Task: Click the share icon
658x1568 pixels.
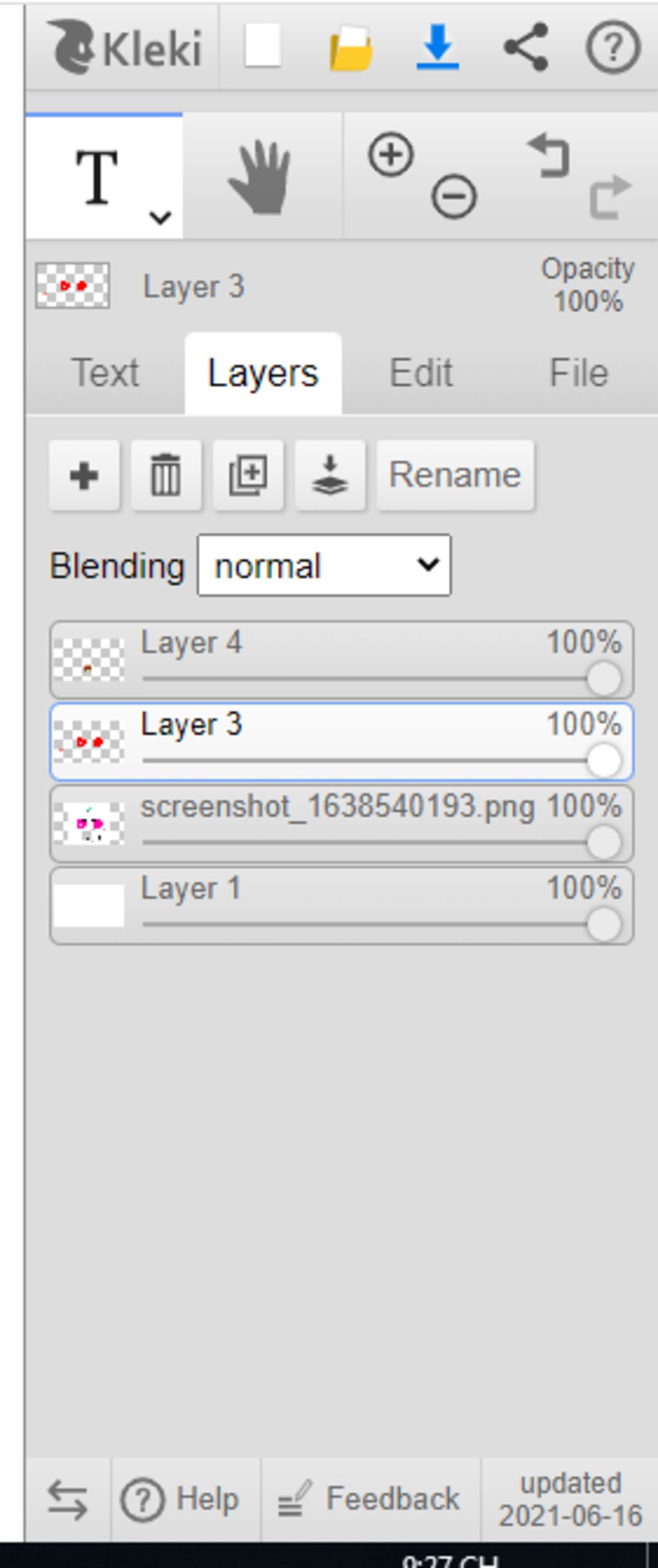Action: click(526, 46)
